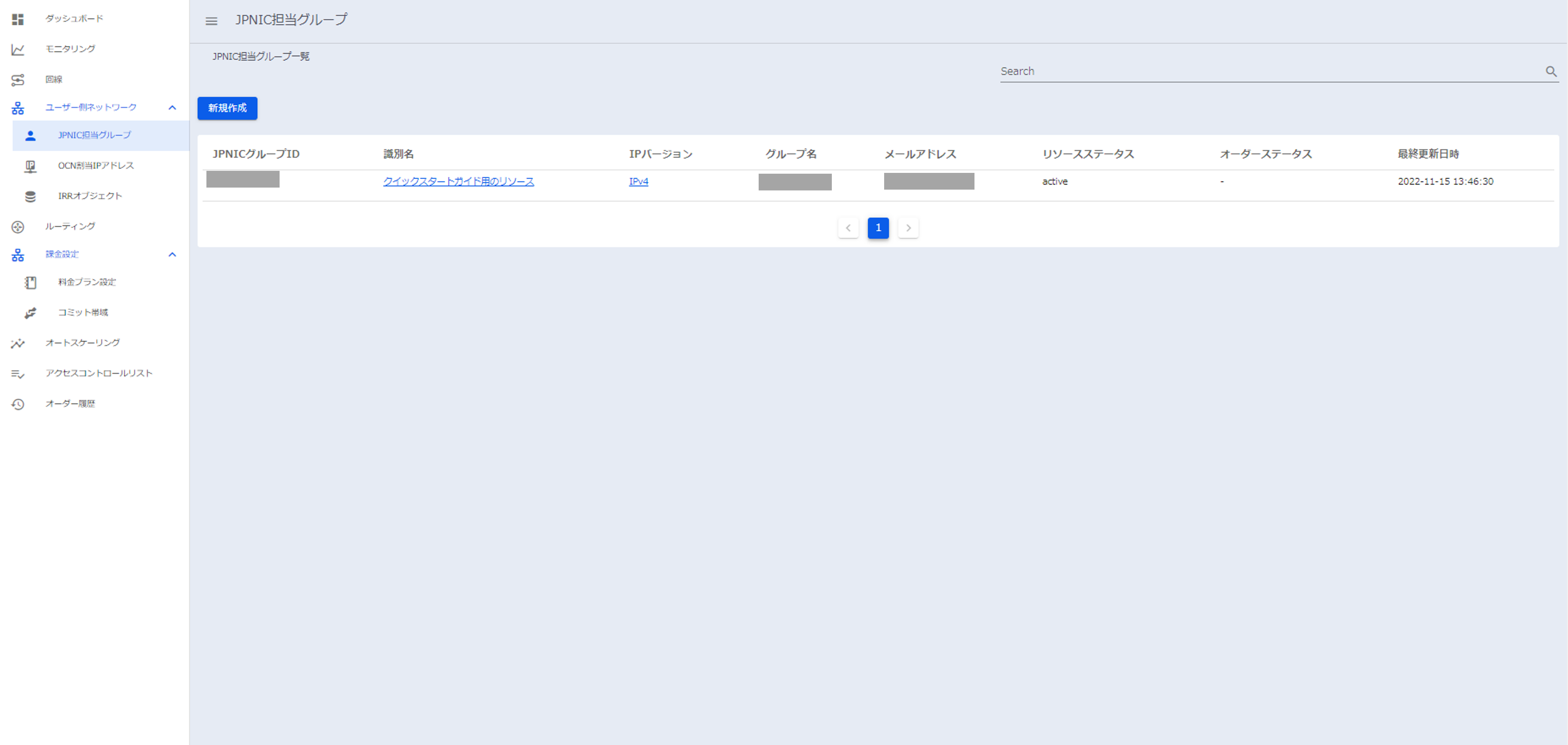This screenshot has height=745, width=1568.
Task: Click the ダッシュボード dashboard icon
Action: 18,20
